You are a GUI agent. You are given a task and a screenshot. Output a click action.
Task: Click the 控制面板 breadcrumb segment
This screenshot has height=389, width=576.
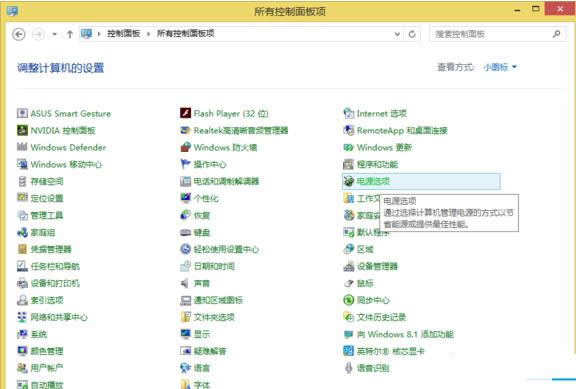123,33
